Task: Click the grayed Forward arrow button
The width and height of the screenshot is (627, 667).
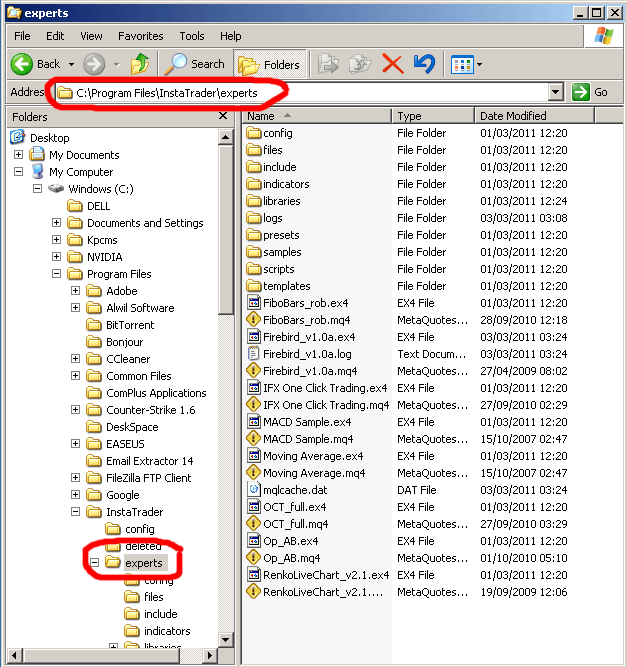Action: tap(94, 64)
